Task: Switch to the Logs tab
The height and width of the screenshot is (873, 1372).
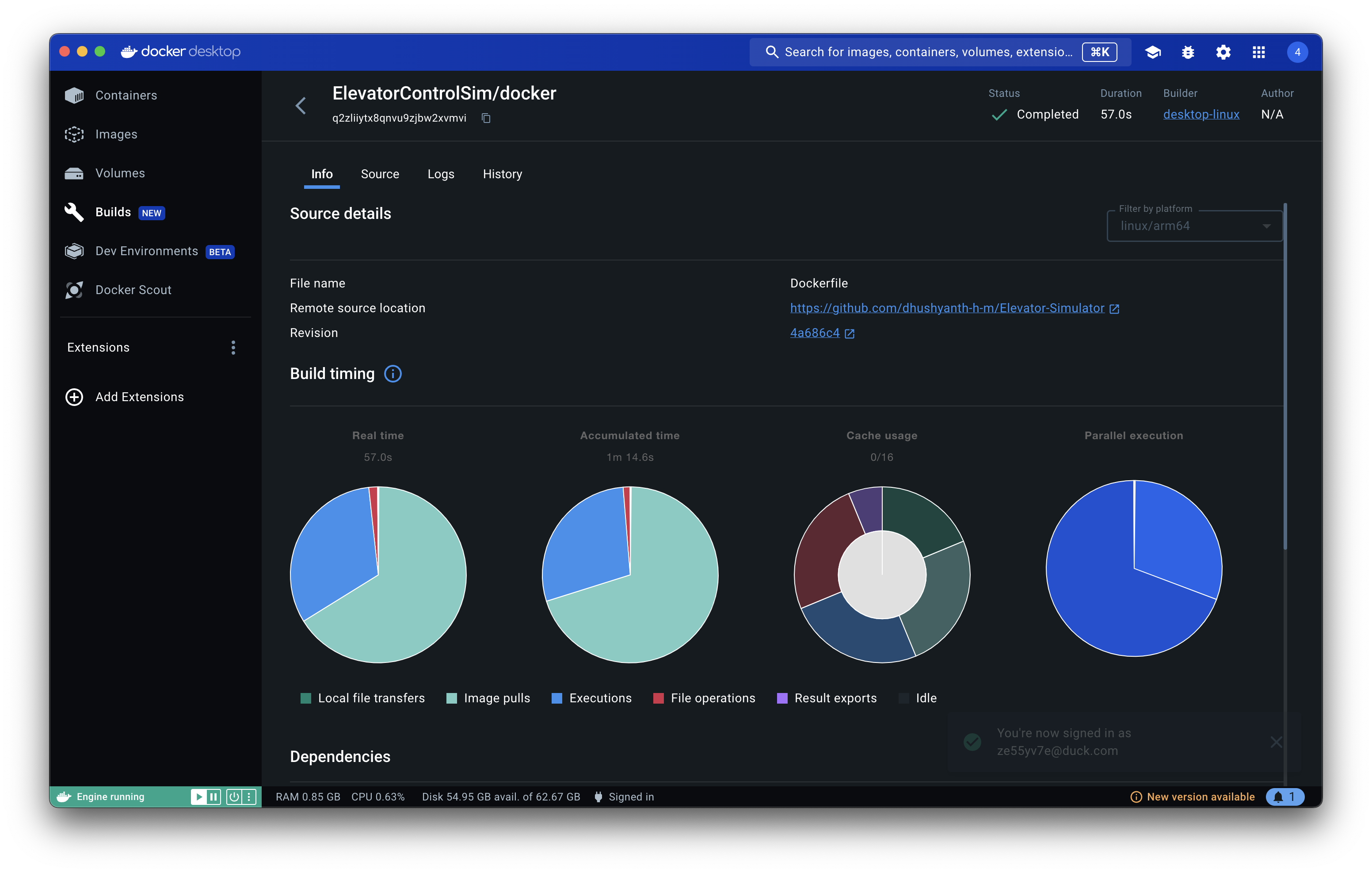Action: pos(440,174)
